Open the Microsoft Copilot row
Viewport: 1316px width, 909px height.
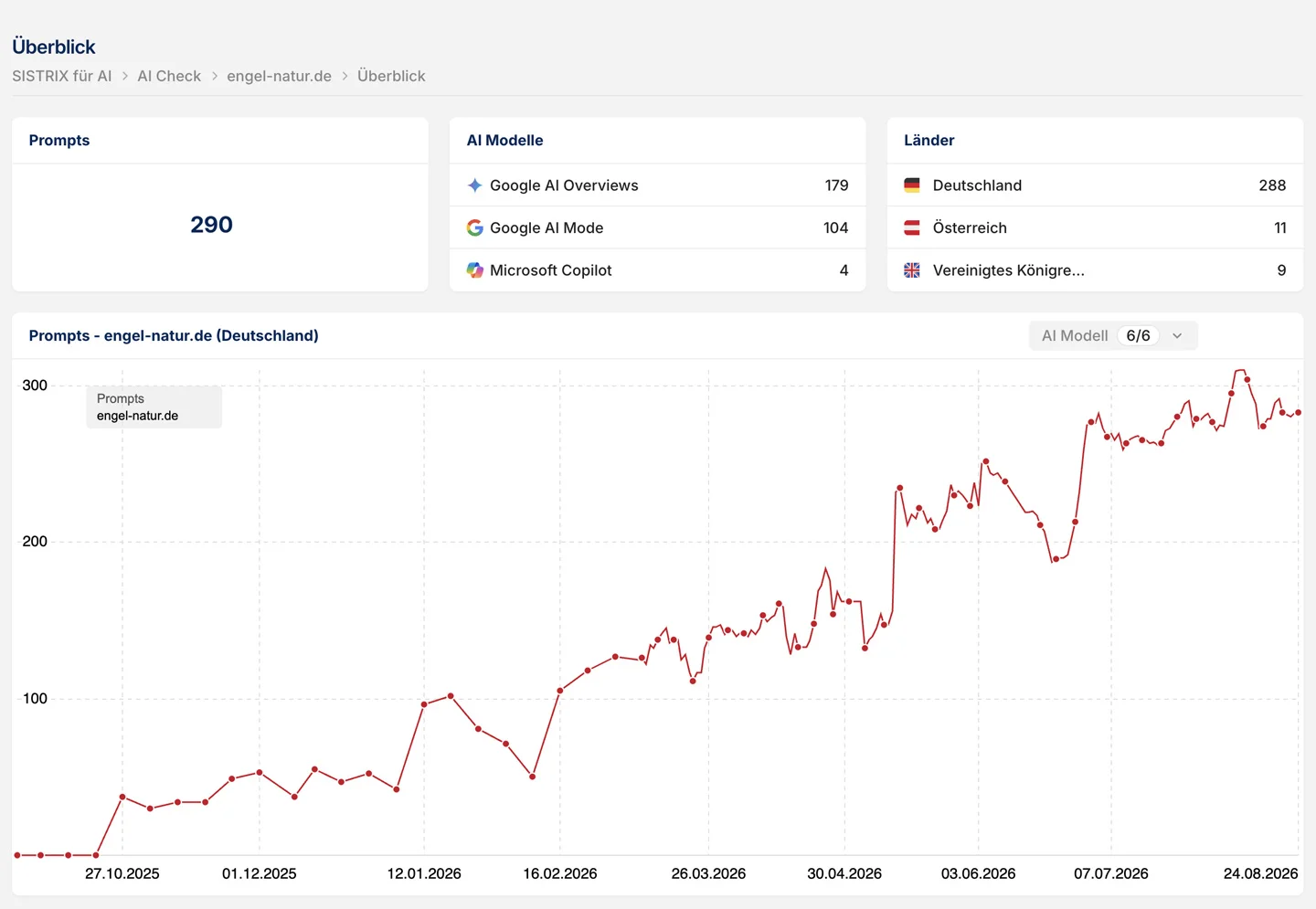(x=657, y=270)
